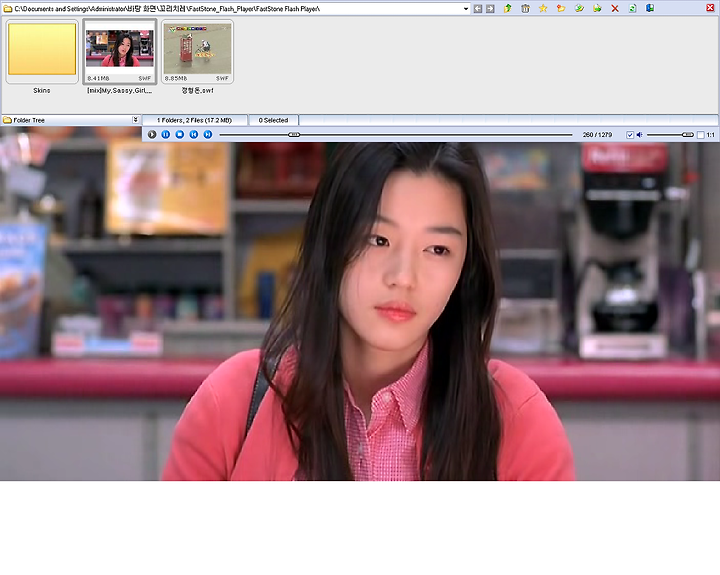Go forward to next folder

490,9
